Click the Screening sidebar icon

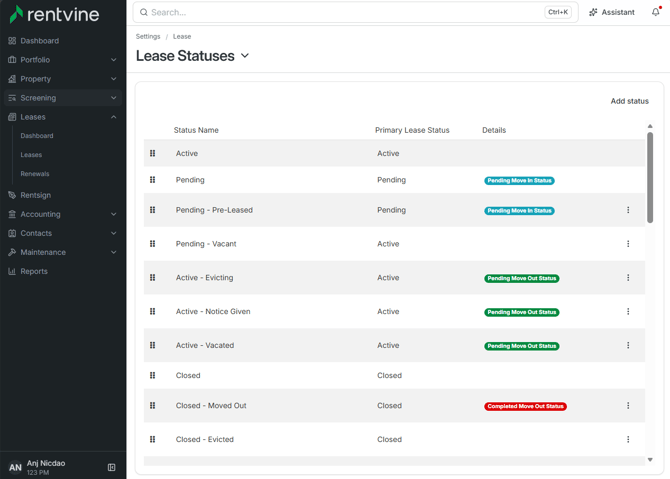pos(12,98)
